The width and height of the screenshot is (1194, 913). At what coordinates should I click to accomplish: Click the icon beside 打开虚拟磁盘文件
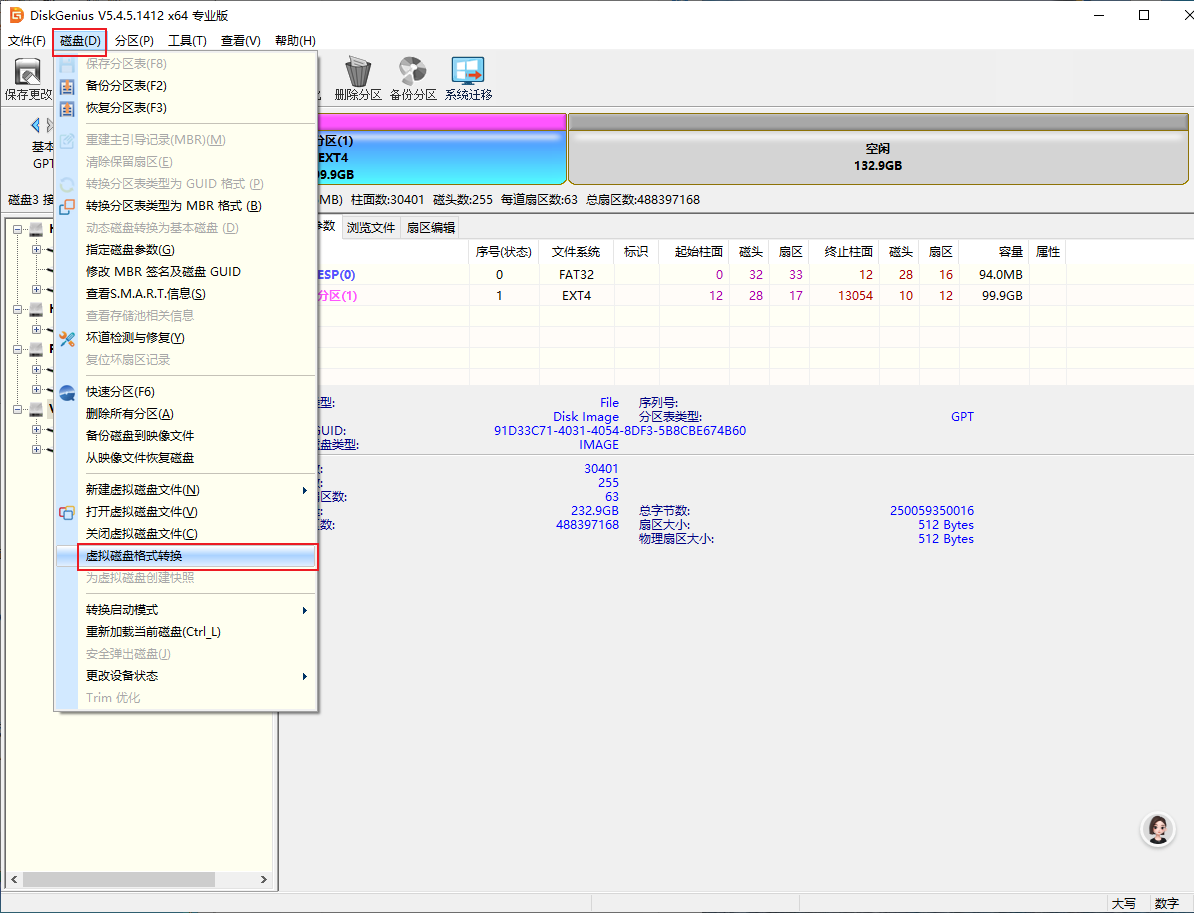(x=67, y=512)
